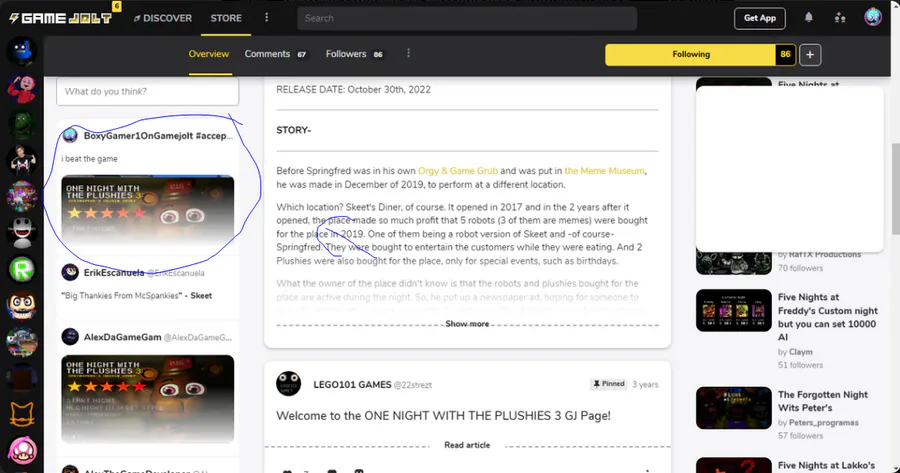
Task: Focus the 'What do you think?' field
Action: pos(148,91)
